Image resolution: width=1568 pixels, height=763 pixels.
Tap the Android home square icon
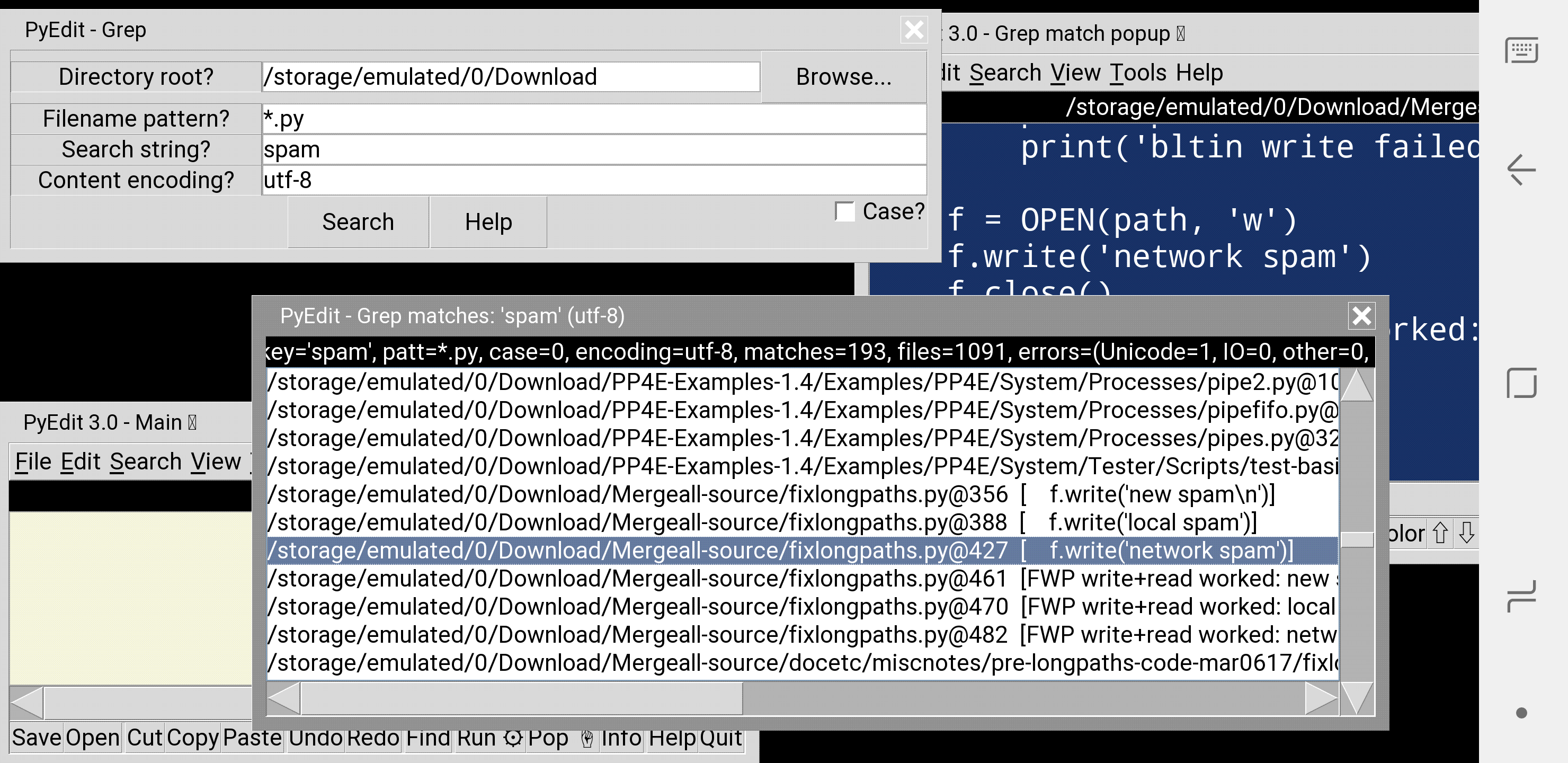click(1521, 383)
